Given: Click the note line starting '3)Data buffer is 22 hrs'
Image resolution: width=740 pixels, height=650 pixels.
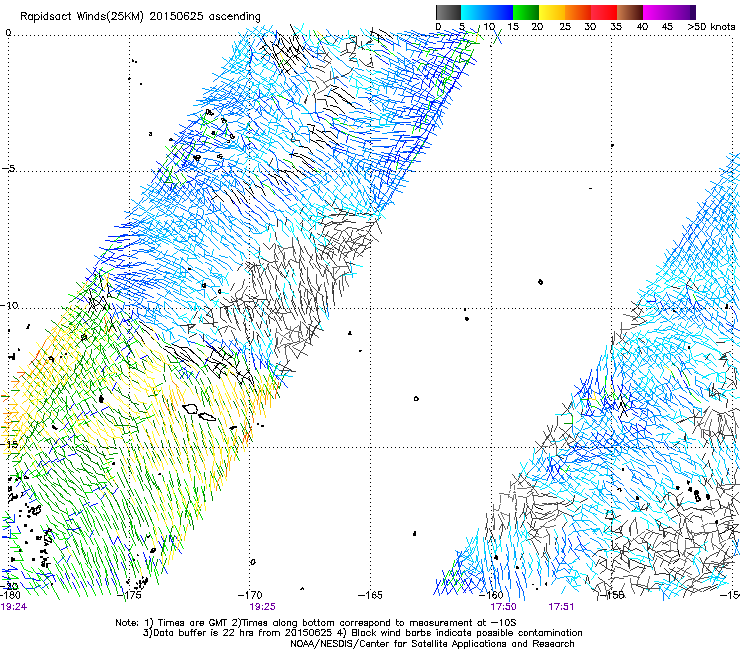Looking at the screenshot, I should click(362, 633).
